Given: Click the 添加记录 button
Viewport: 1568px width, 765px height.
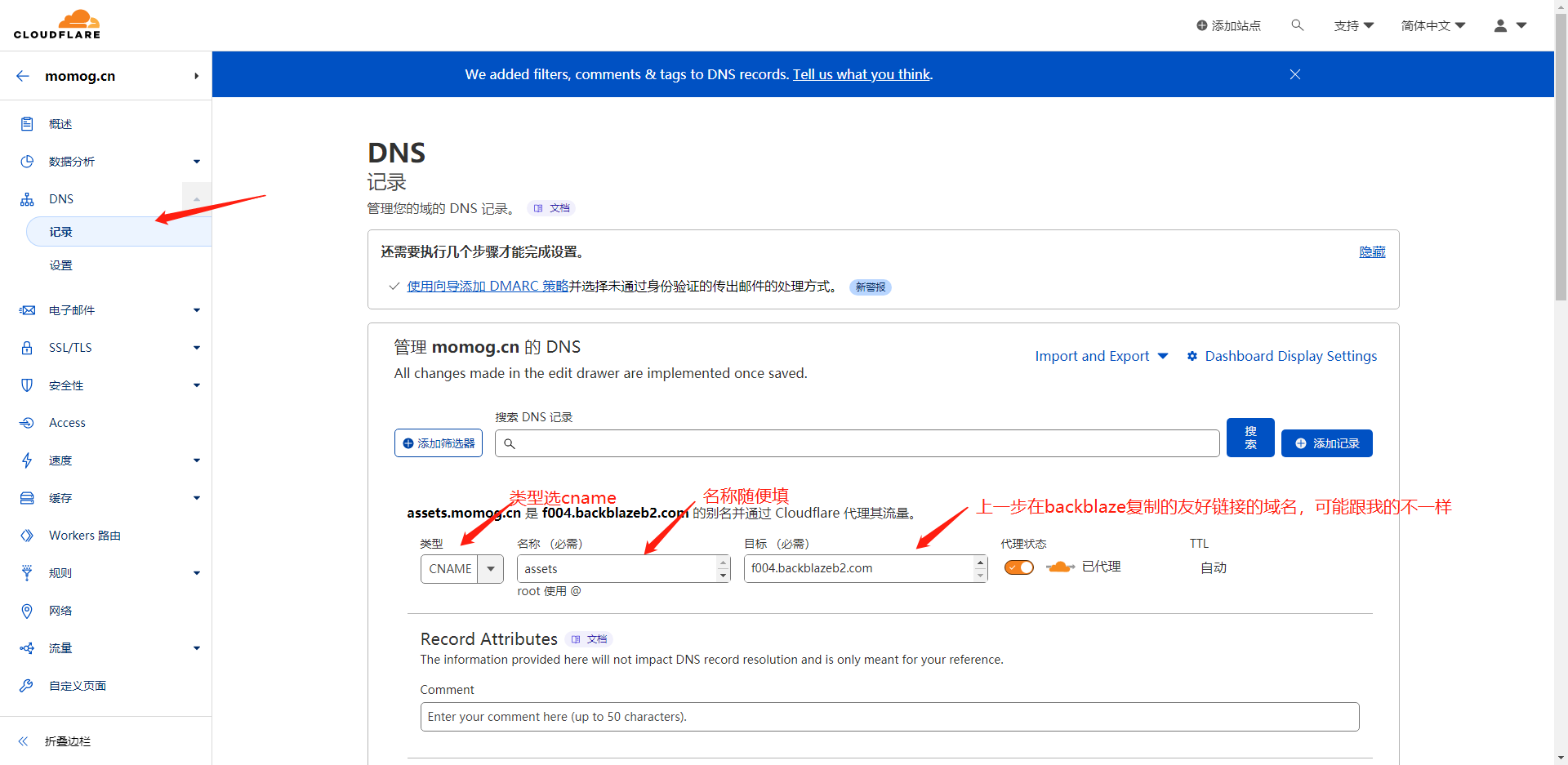Looking at the screenshot, I should pyautogui.click(x=1327, y=443).
